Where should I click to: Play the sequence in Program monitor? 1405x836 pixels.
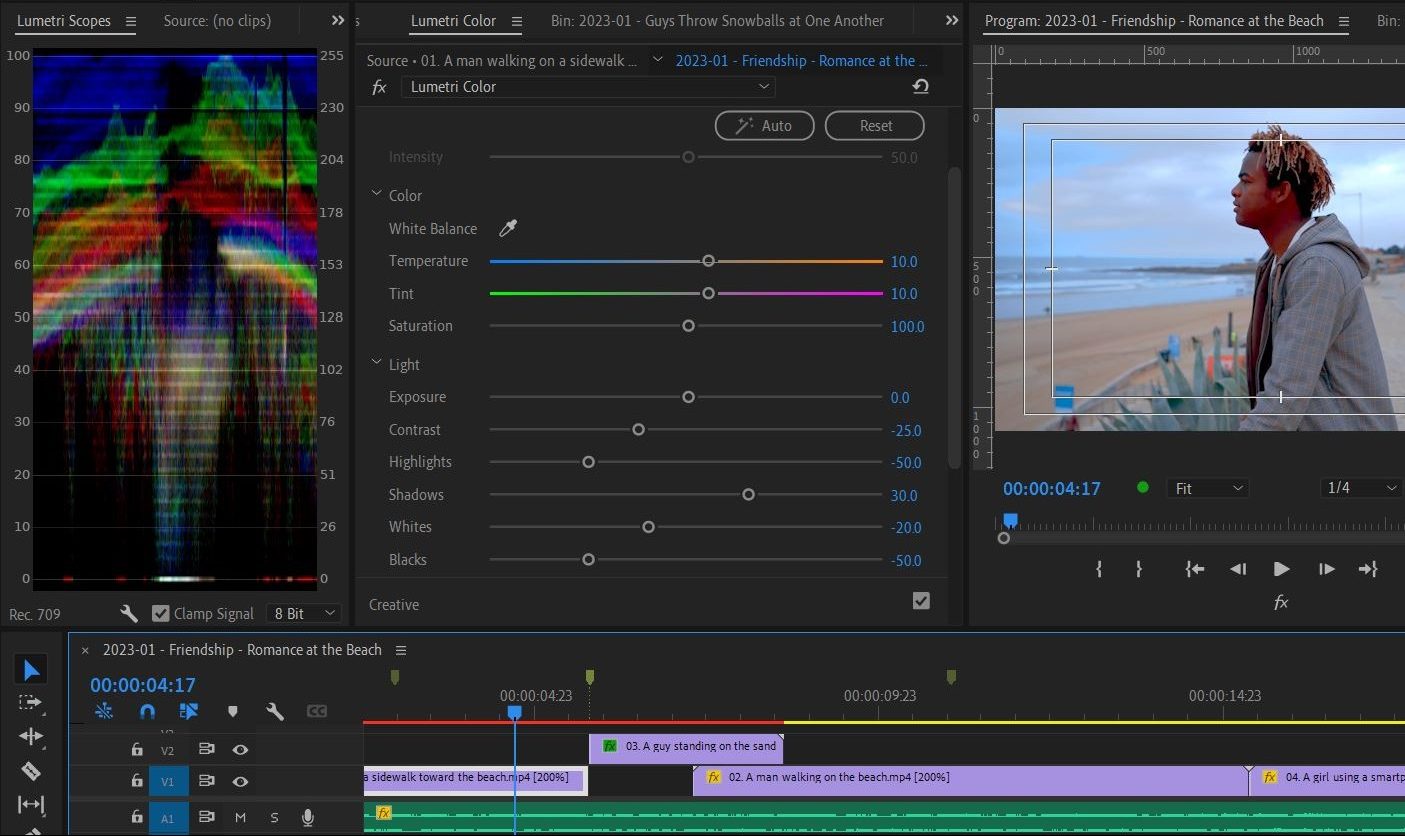[x=1281, y=569]
